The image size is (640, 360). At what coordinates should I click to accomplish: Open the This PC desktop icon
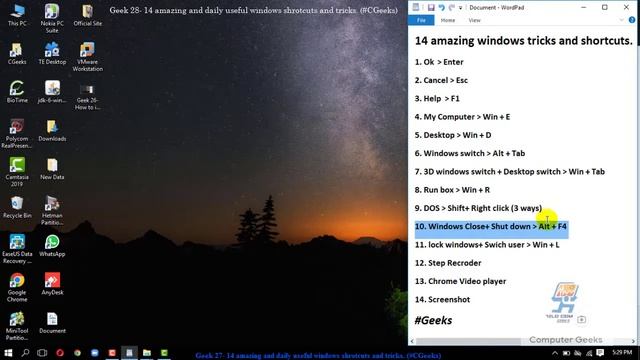(x=17, y=16)
